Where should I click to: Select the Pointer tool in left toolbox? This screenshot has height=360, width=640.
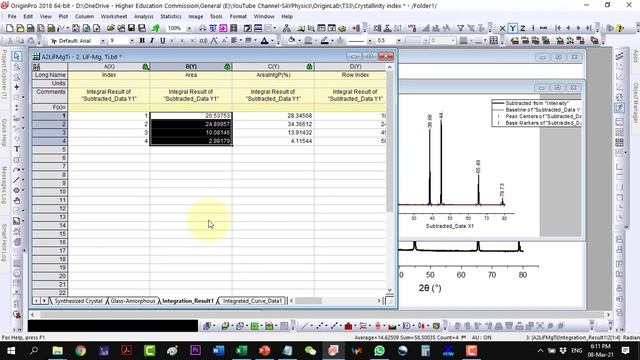coord(16,56)
